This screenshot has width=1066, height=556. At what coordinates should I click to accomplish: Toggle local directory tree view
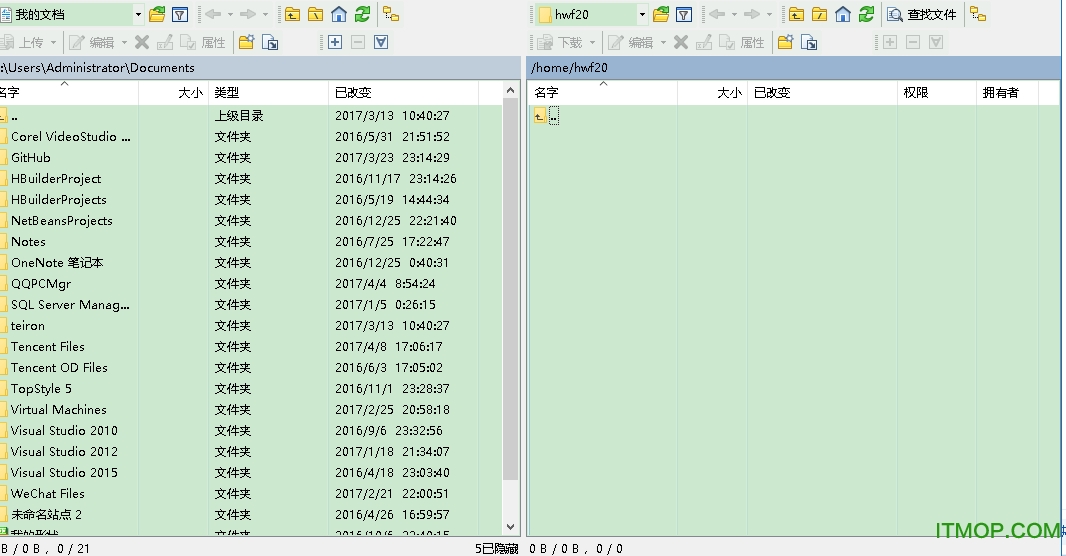(x=391, y=14)
